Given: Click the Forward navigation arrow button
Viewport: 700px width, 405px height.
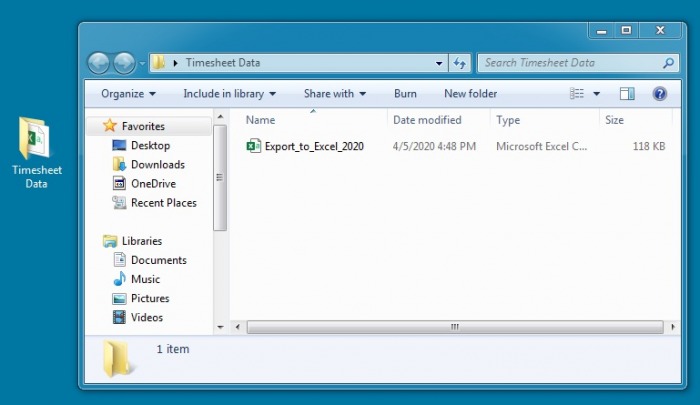Looking at the screenshot, I should (124, 63).
